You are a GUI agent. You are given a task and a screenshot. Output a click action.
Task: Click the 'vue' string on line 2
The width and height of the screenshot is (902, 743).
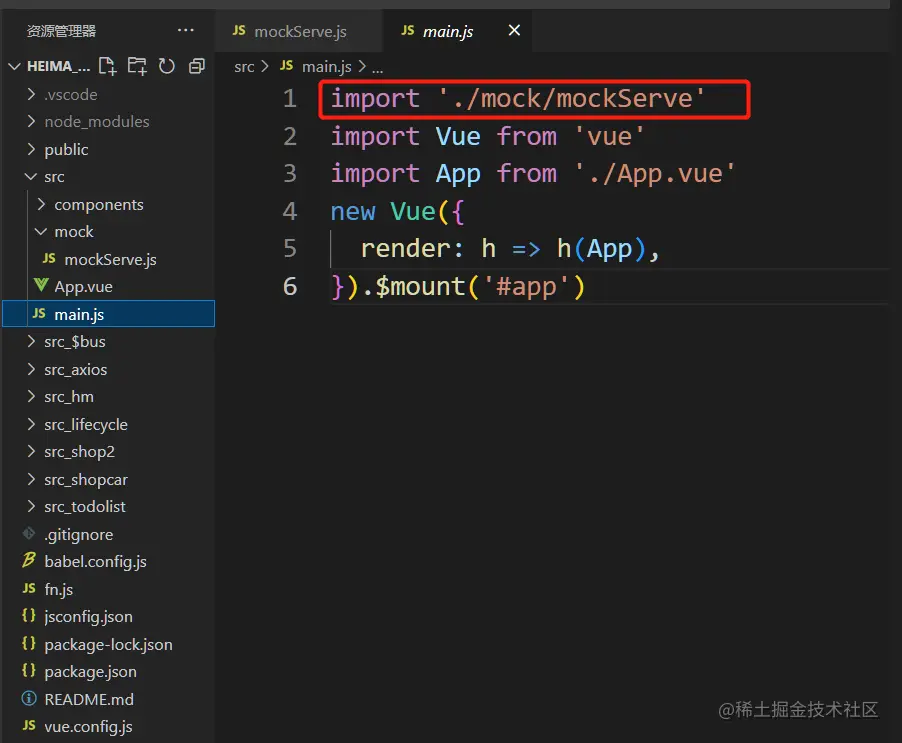coord(610,137)
